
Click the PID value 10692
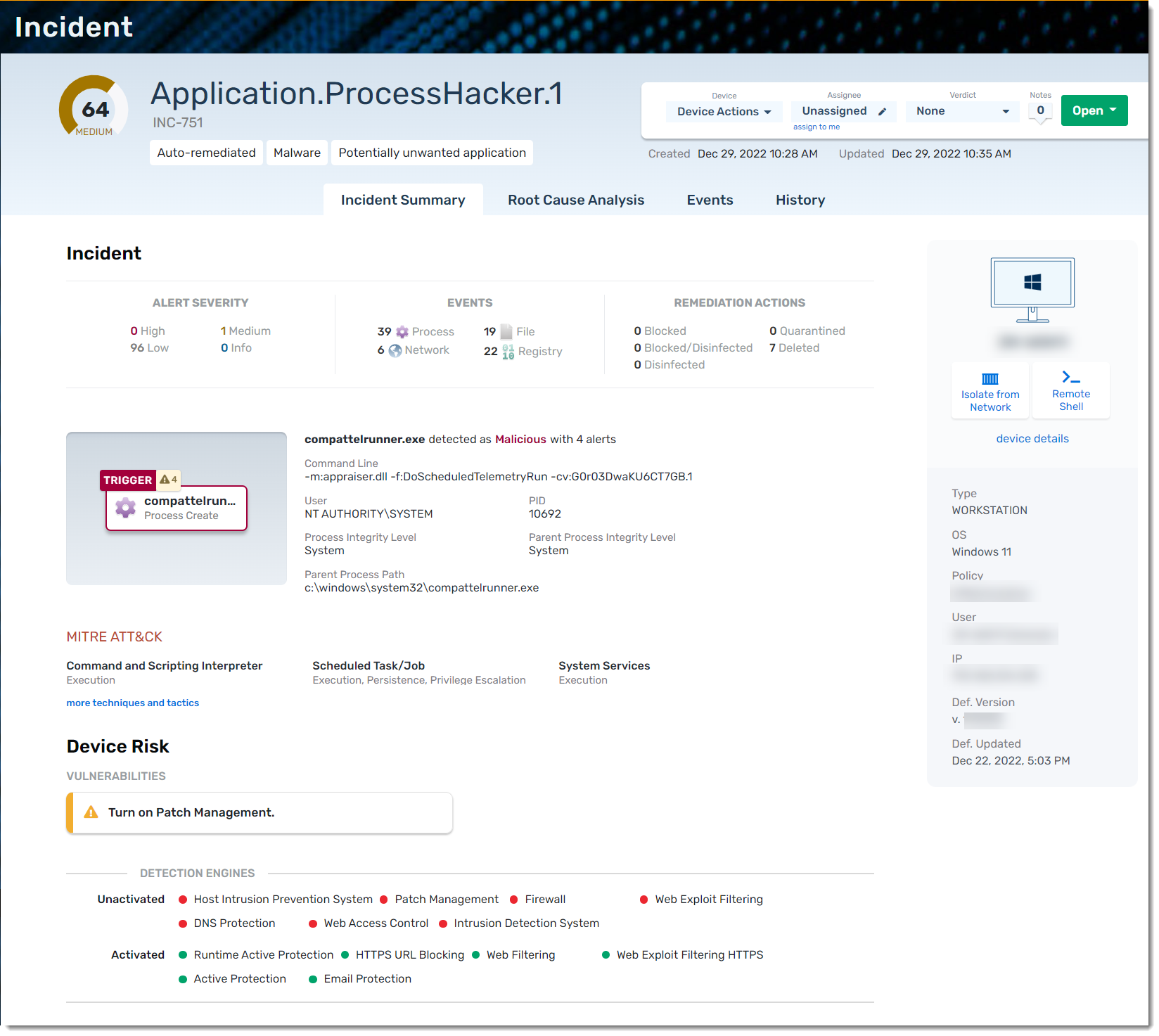click(x=545, y=514)
